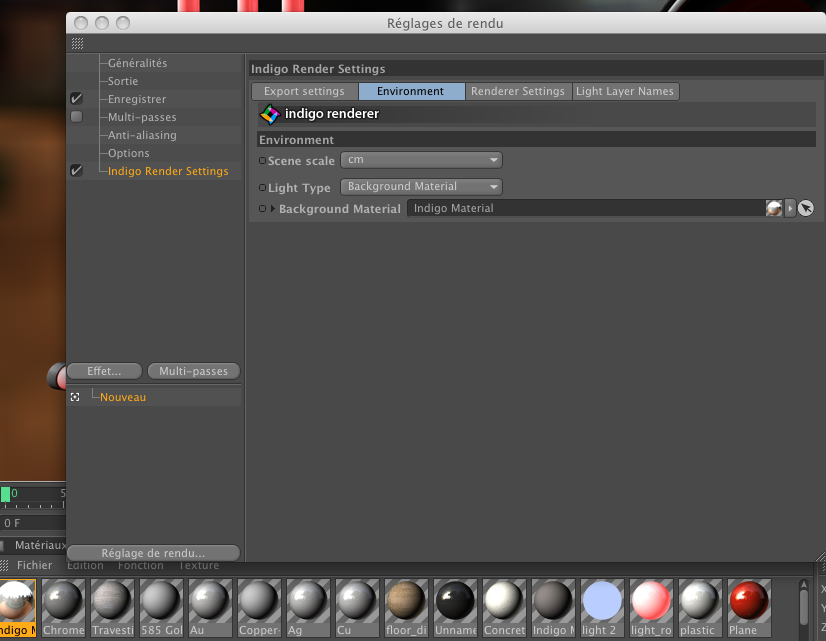826x641 pixels.
Task: Click the Light Type animation dot
Action: [262, 188]
